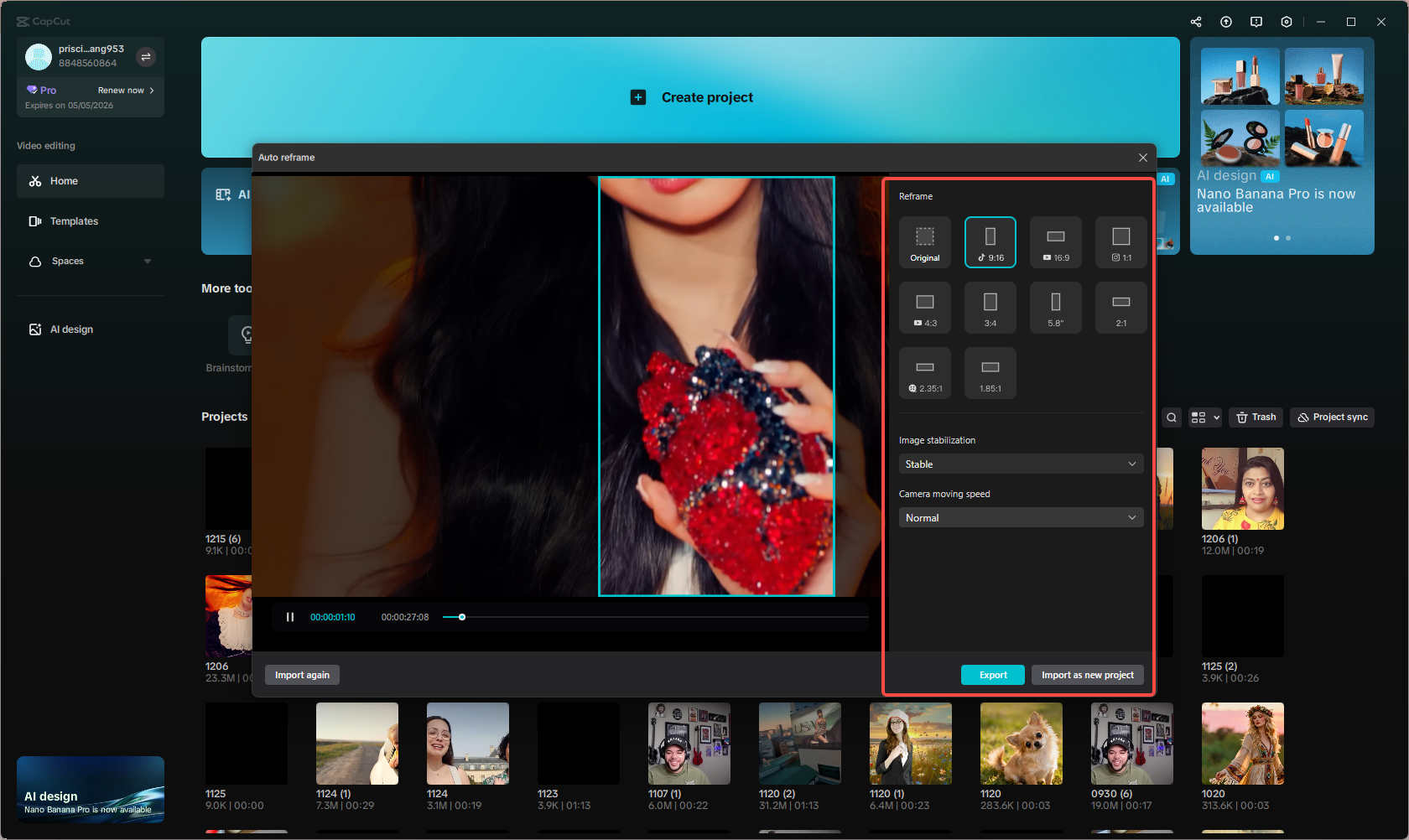Open the feedback message icon
The width and height of the screenshot is (1409, 840).
point(1256,22)
